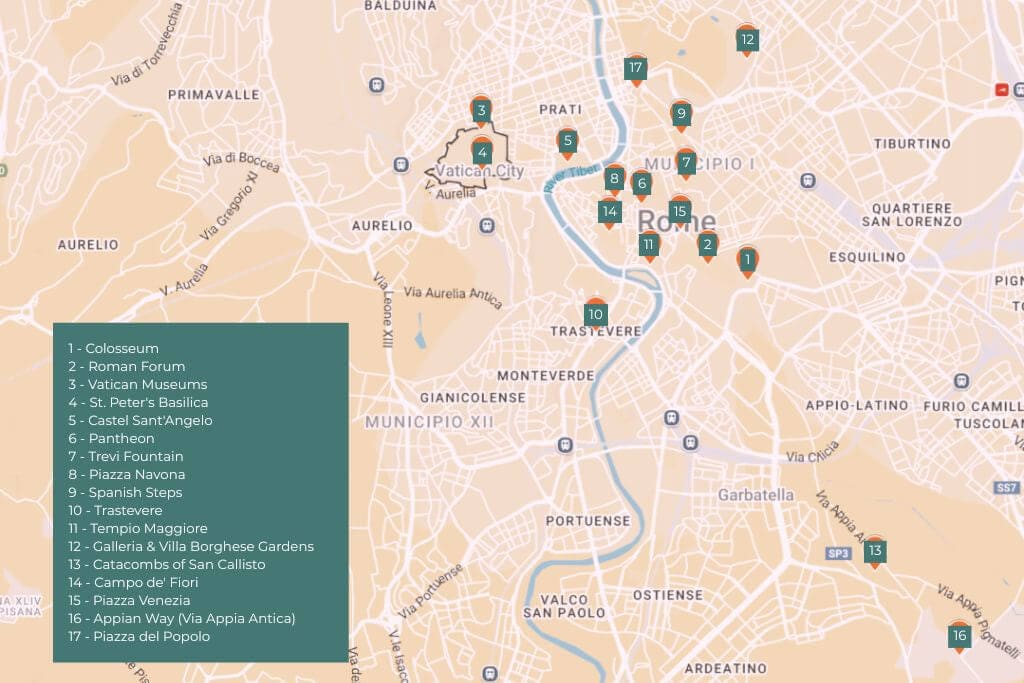Screen dimensions: 1024x683
Task: Select "4 - St. Peter's Basilica" in legend
Action: tap(138, 402)
